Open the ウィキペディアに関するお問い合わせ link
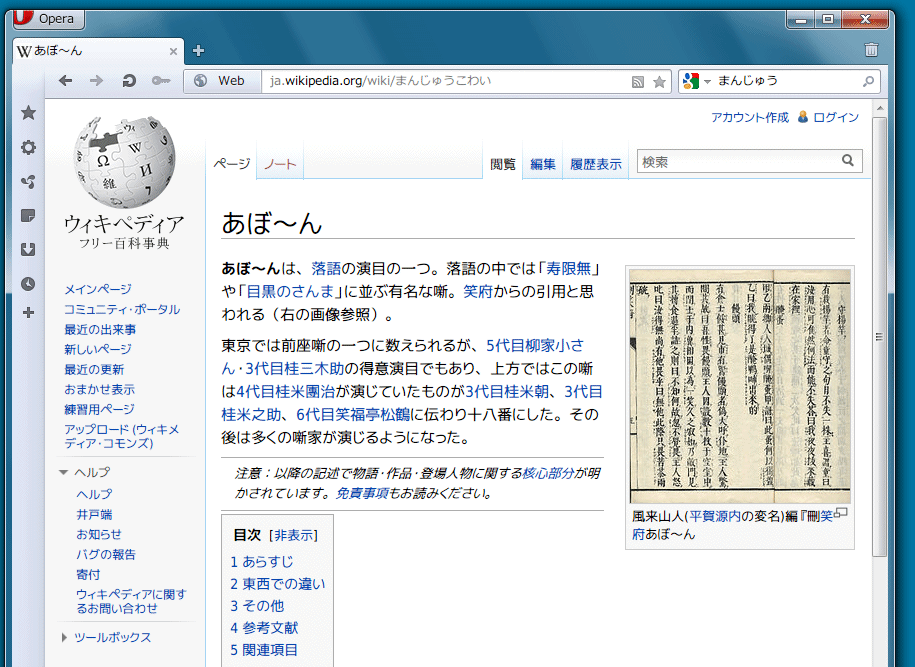The width and height of the screenshot is (915, 667). click(x=131, y=601)
